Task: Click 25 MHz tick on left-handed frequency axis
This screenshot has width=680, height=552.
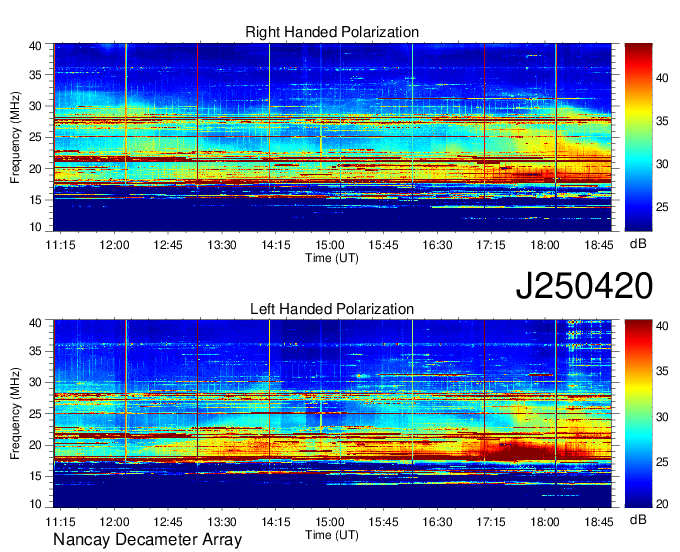Action: tap(35, 414)
